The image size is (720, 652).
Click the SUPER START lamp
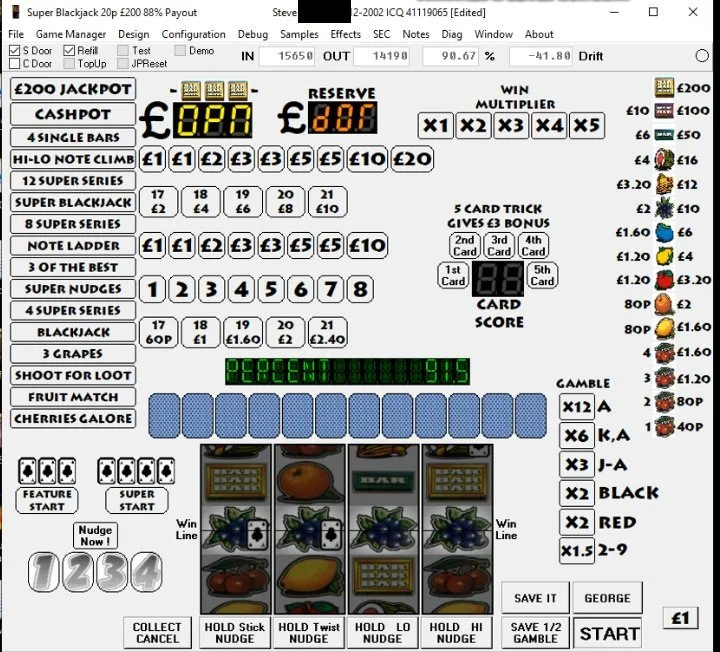[137, 500]
